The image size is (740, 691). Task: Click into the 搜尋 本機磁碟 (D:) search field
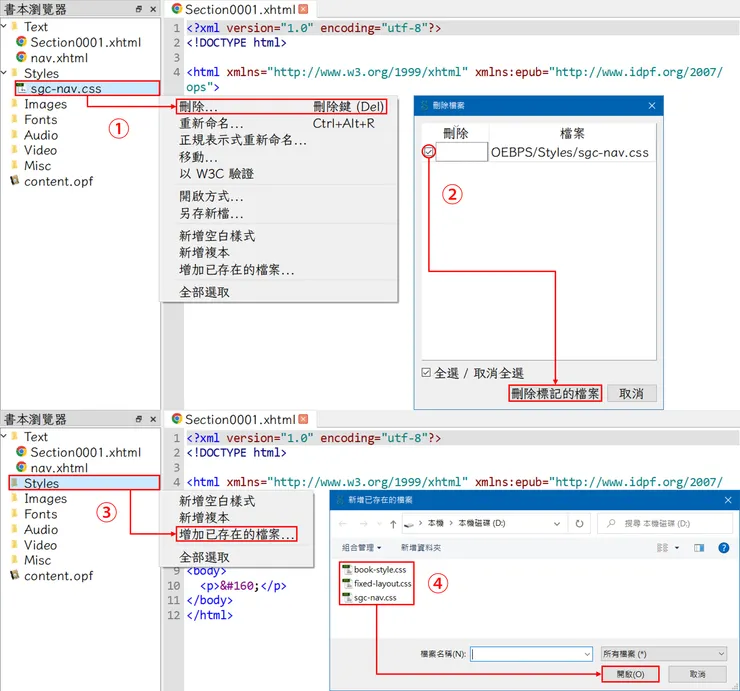point(664,523)
